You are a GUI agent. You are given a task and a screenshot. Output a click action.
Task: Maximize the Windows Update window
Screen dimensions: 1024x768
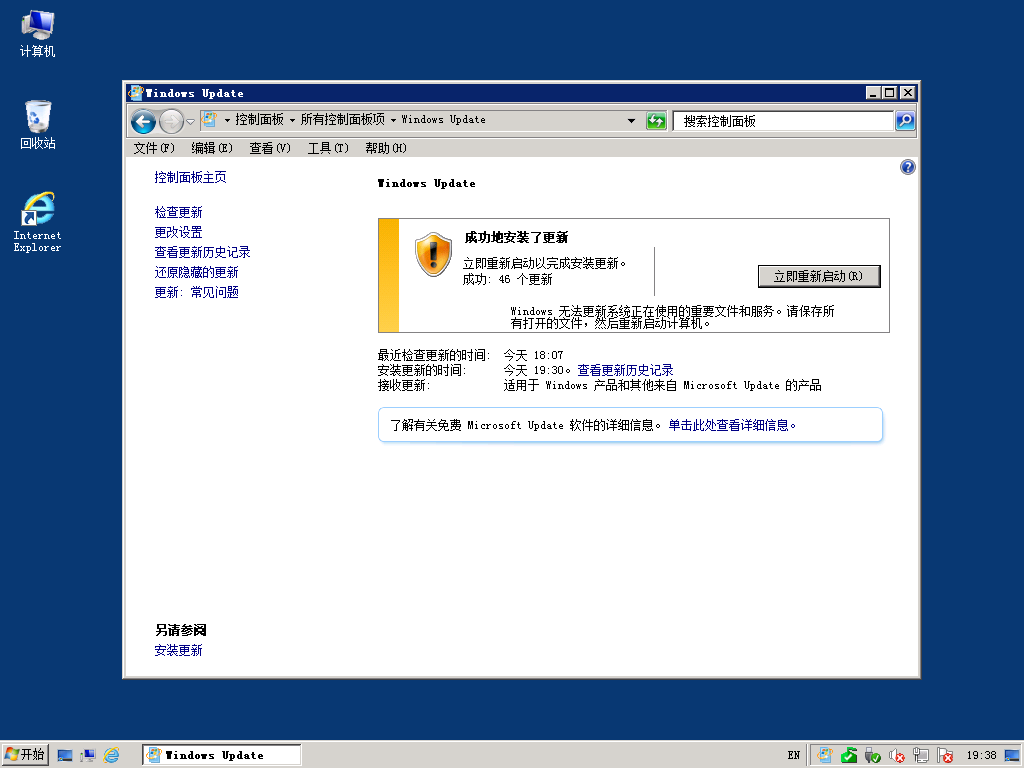pyautogui.click(x=889, y=93)
